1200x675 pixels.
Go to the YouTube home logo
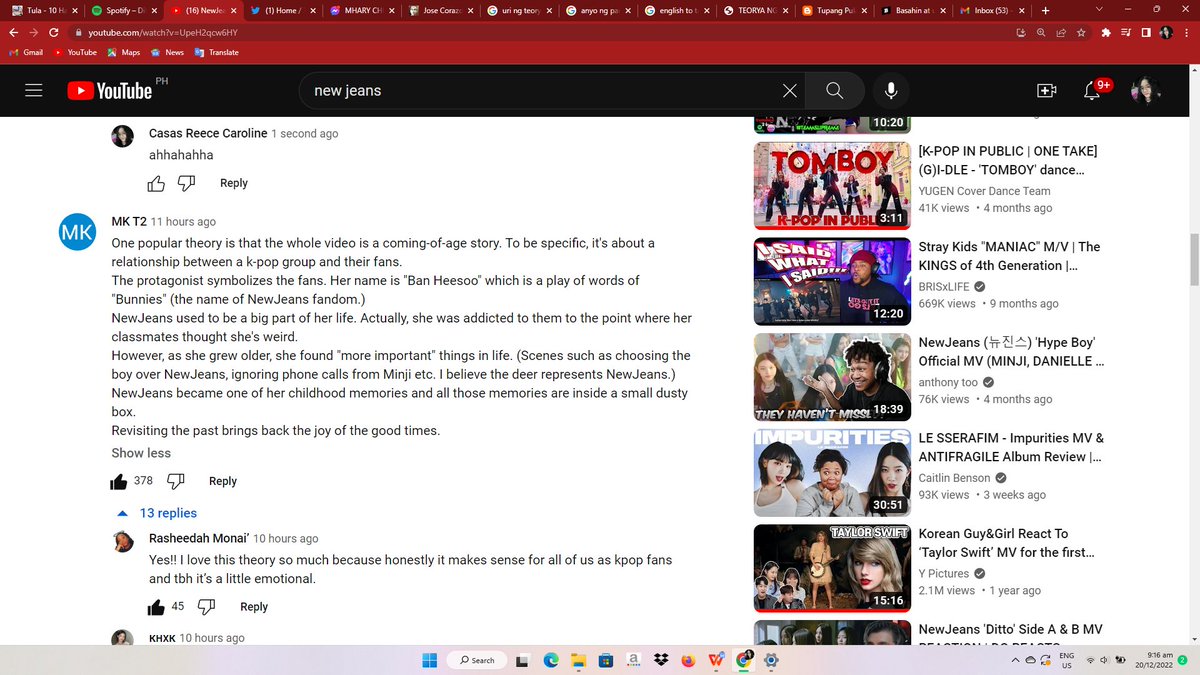110,90
